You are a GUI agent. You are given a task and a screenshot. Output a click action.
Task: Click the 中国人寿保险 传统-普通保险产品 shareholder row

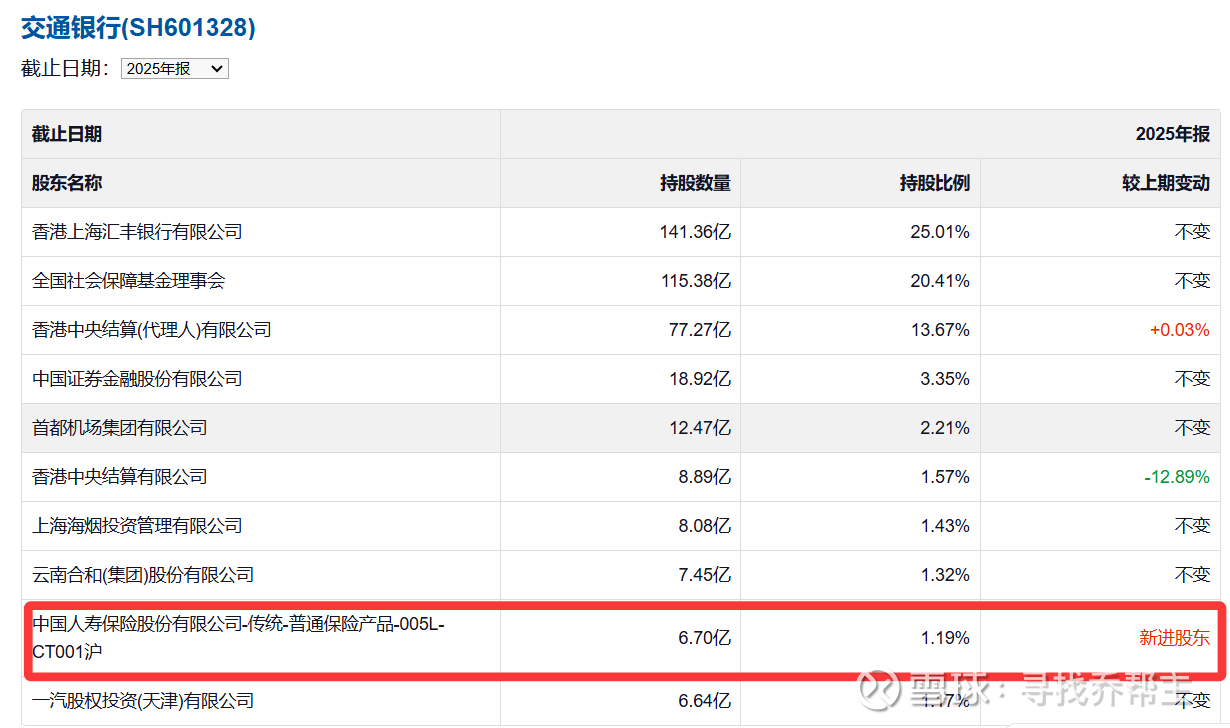(x=238, y=637)
